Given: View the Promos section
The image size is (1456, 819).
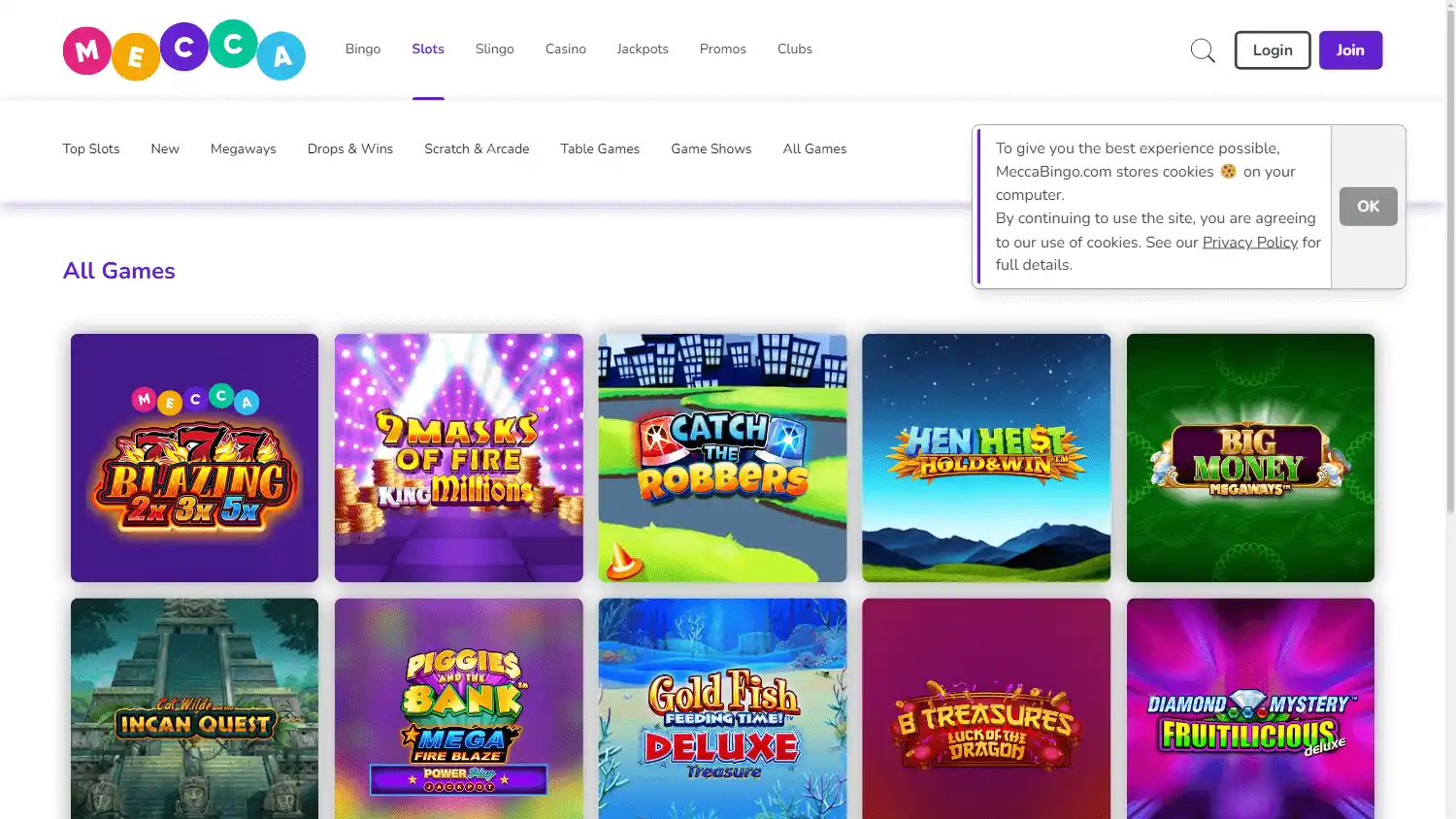Looking at the screenshot, I should point(723,49).
